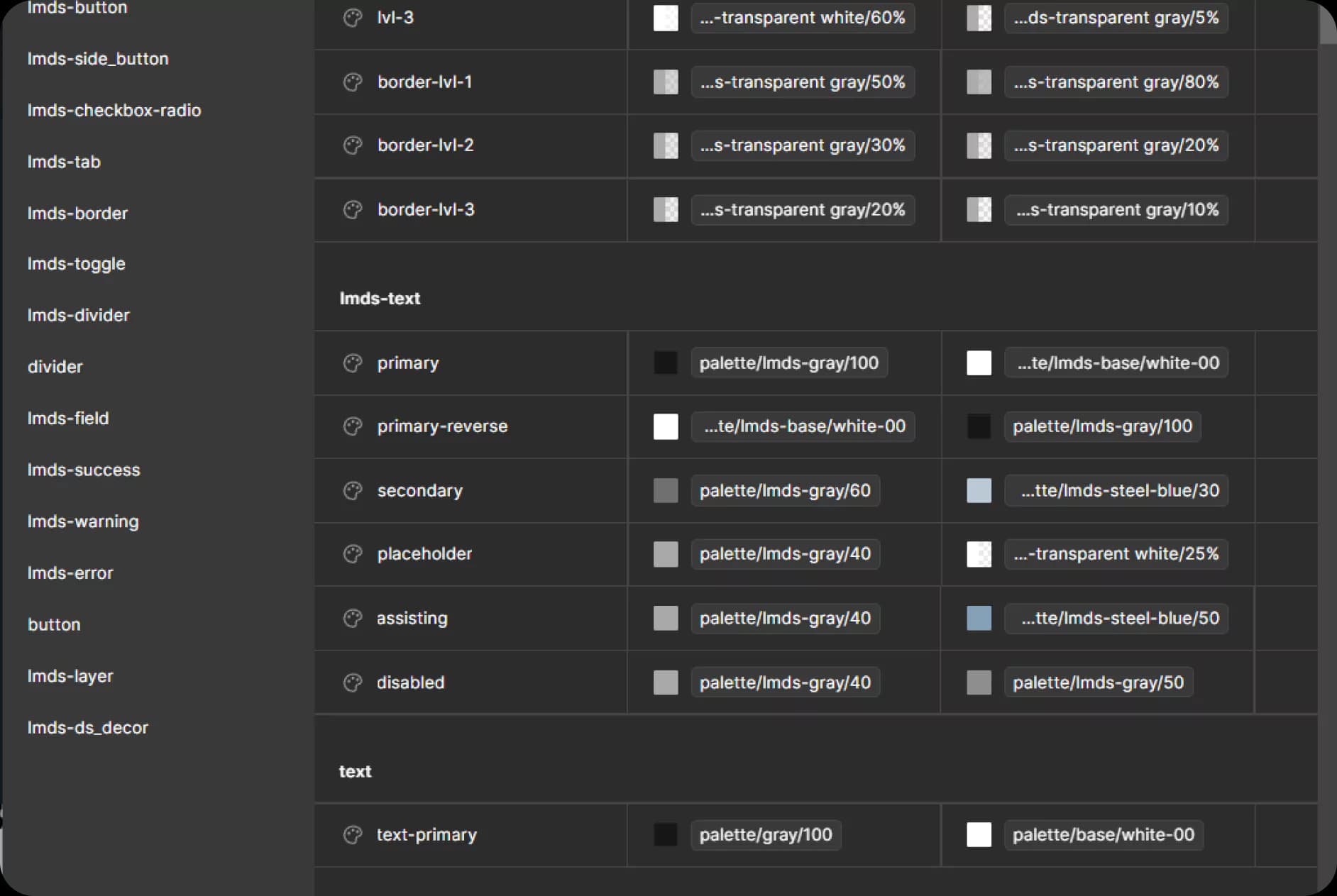Click the black swatch in the primary row

coord(666,363)
